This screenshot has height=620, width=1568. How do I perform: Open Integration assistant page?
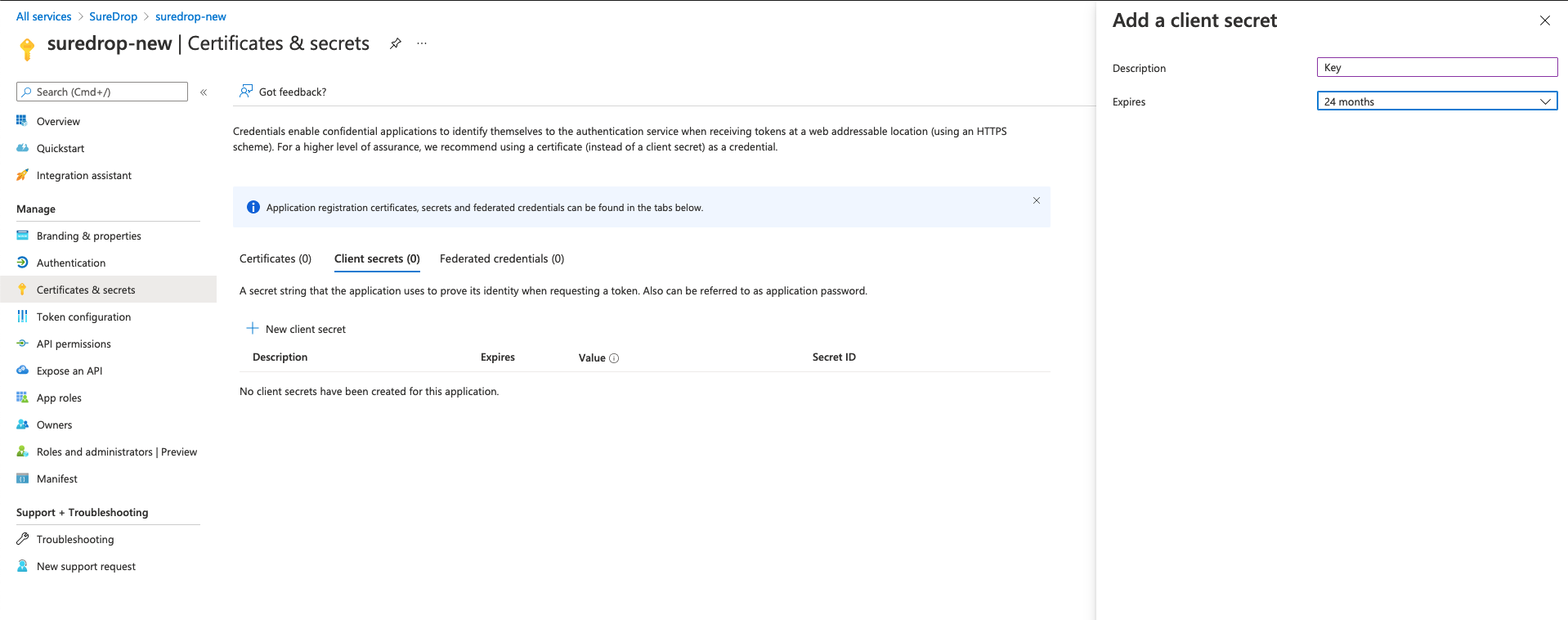pos(84,175)
